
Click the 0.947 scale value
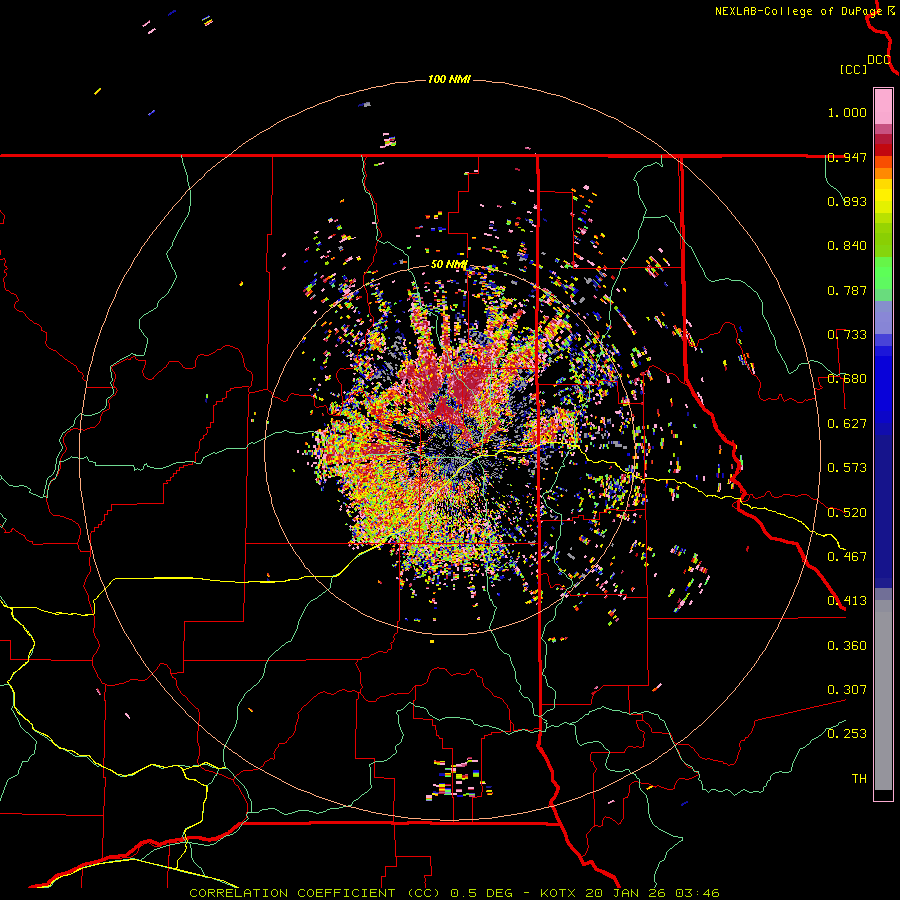click(x=847, y=157)
